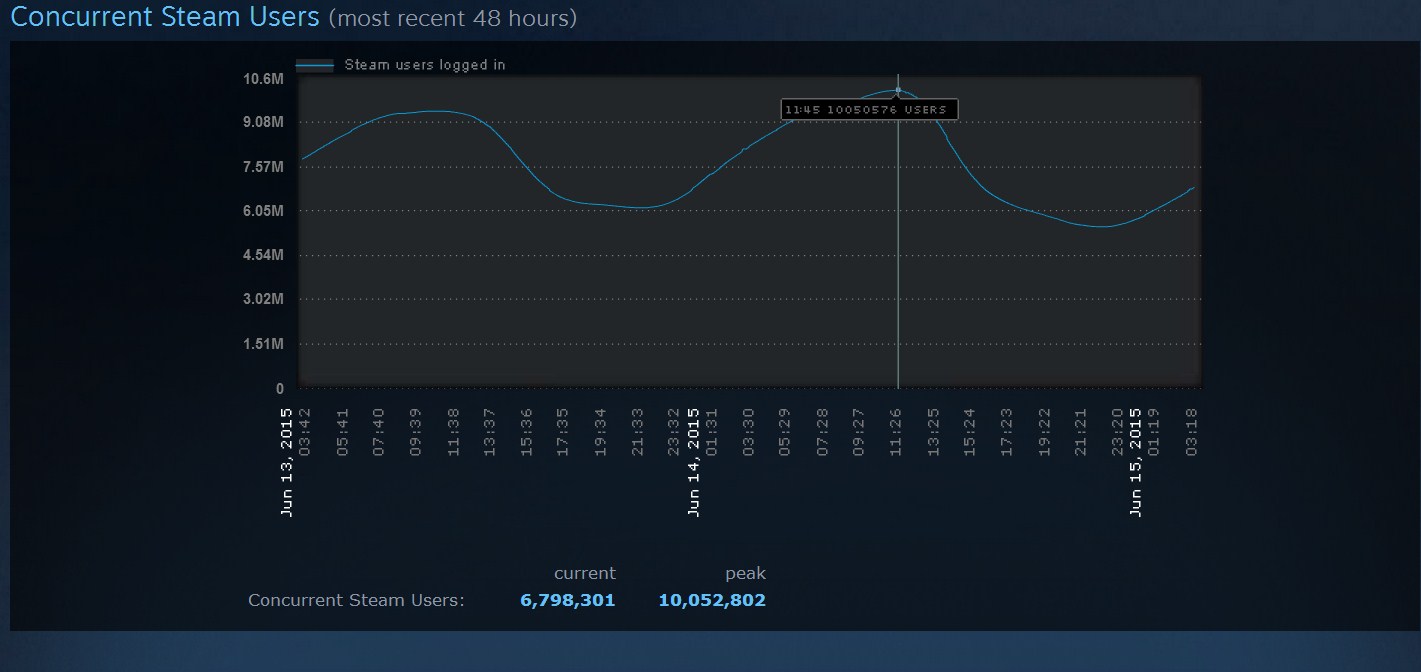This screenshot has width=1421, height=672.
Task: Click the blue legend line swatch
Action: click(315, 65)
